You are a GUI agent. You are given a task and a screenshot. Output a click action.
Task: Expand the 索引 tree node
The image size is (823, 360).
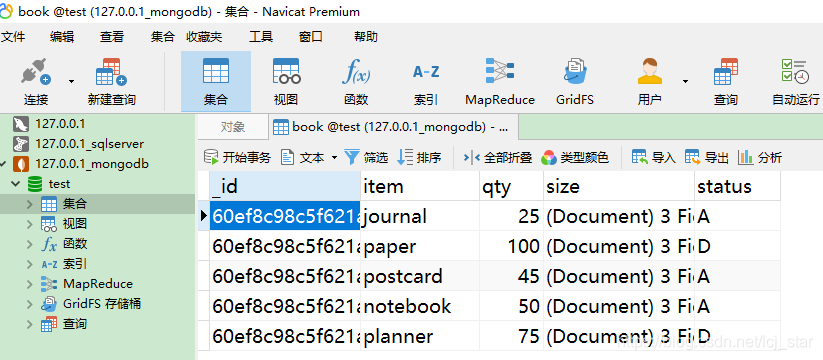[x=29, y=264]
